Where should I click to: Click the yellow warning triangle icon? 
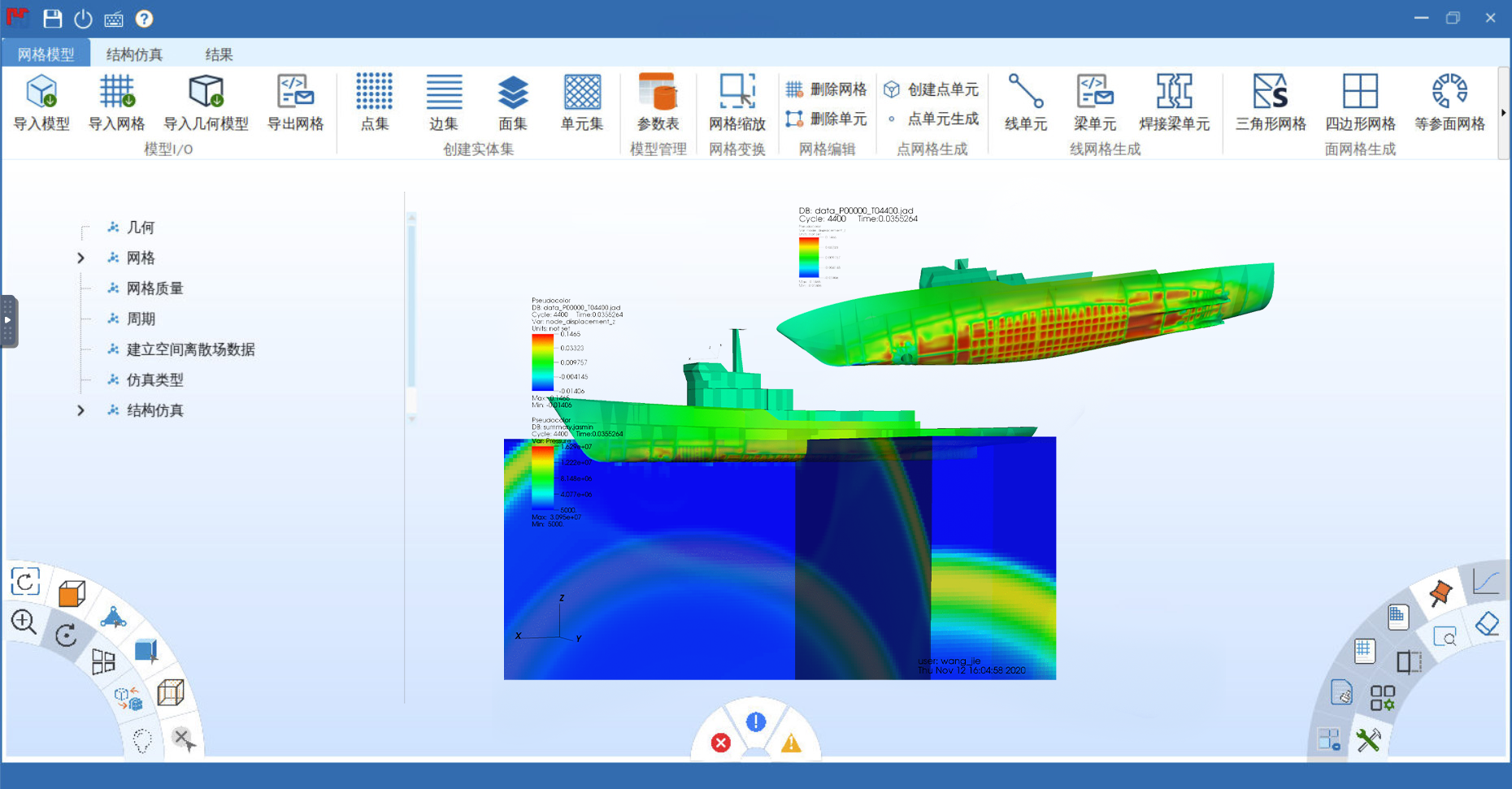point(791,743)
